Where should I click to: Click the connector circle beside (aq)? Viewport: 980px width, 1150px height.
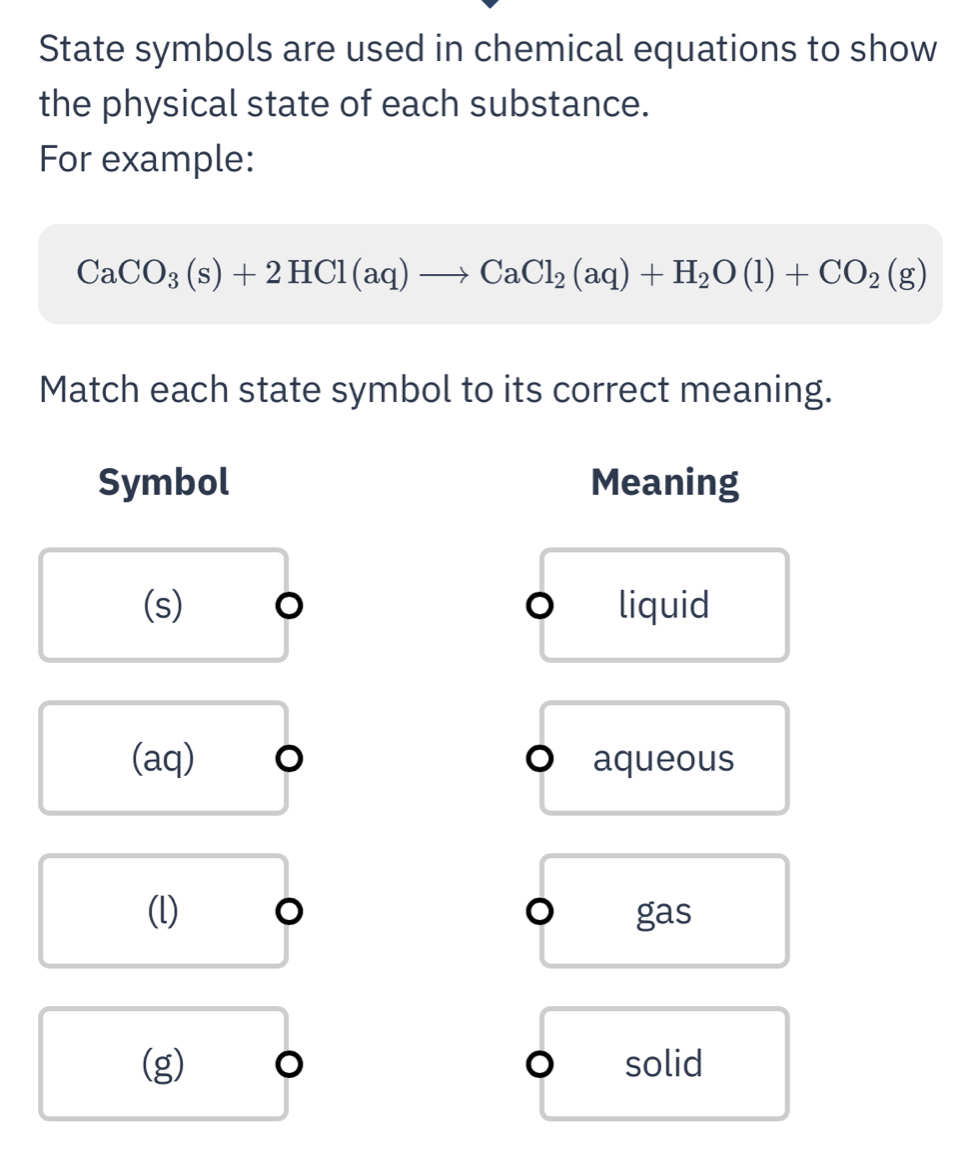289,758
